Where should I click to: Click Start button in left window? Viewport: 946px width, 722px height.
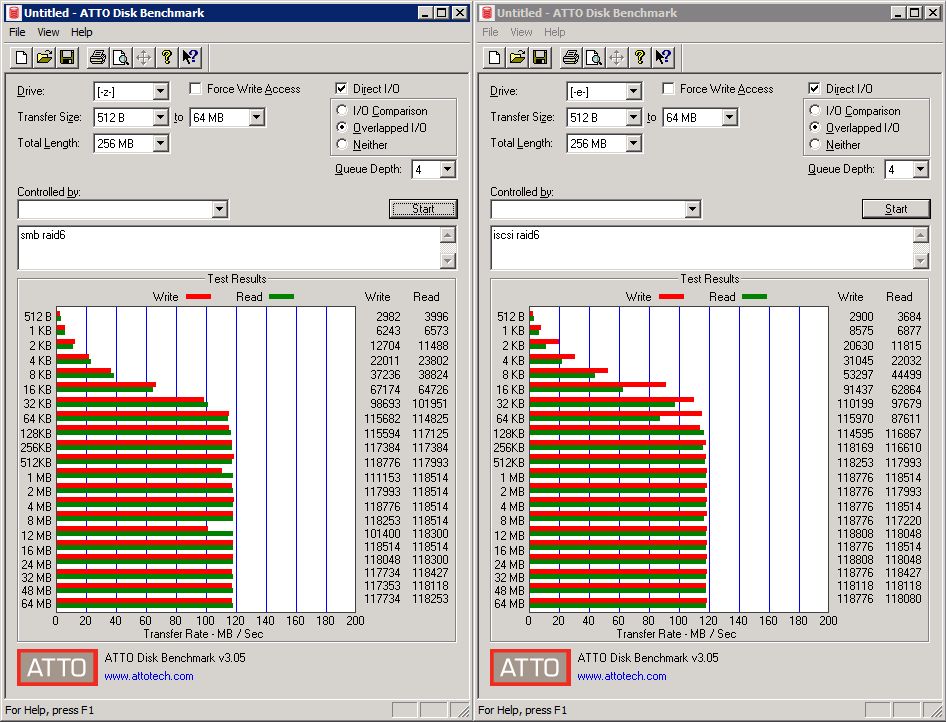coord(423,209)
